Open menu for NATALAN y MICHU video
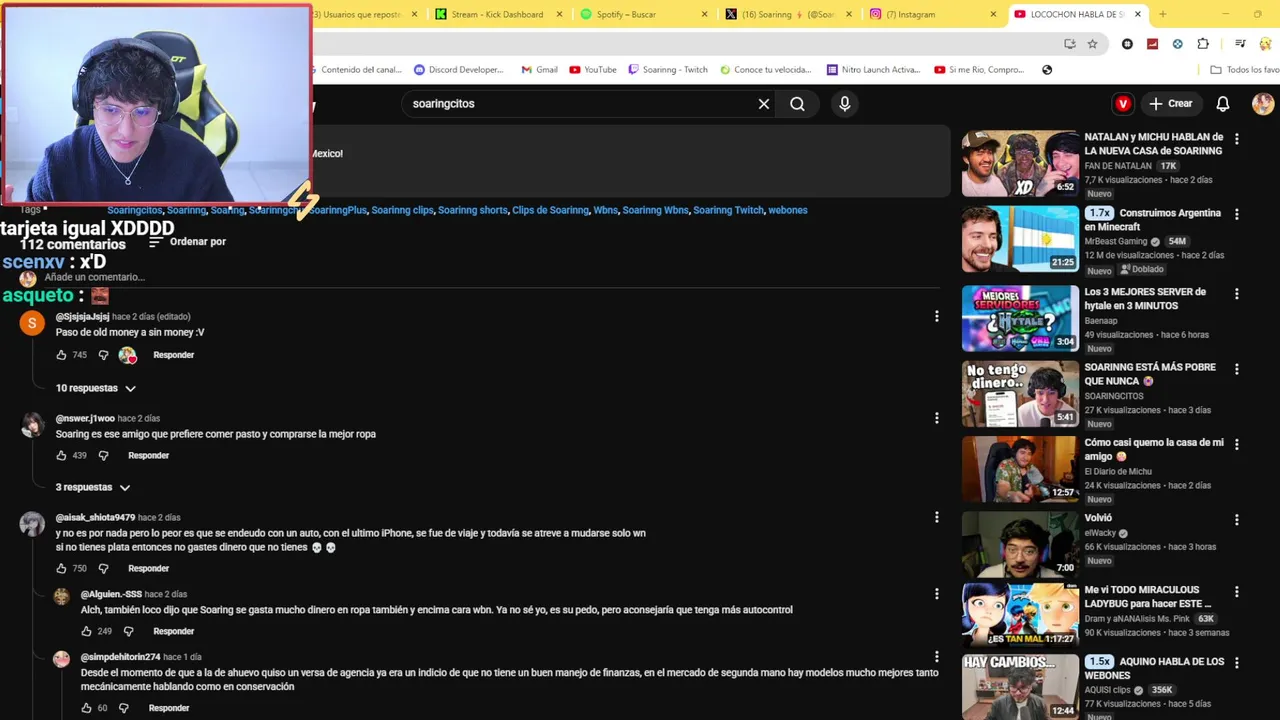Screen dimensions: 1280x720 click(1237, 140)
